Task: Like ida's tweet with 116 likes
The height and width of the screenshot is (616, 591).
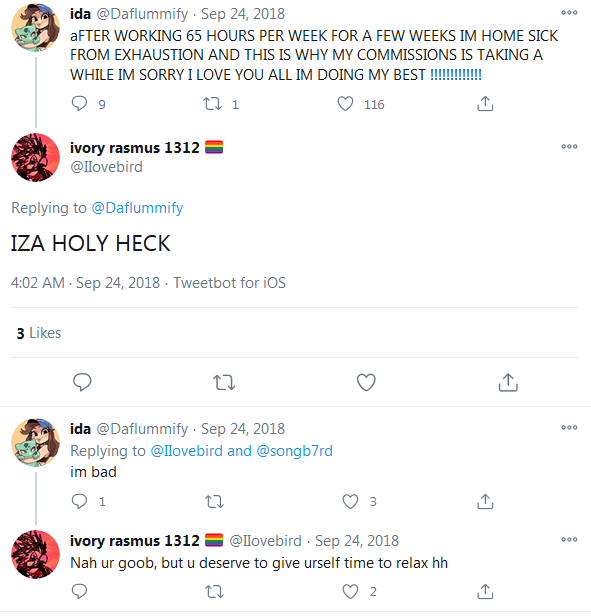Action: point(345,104)
